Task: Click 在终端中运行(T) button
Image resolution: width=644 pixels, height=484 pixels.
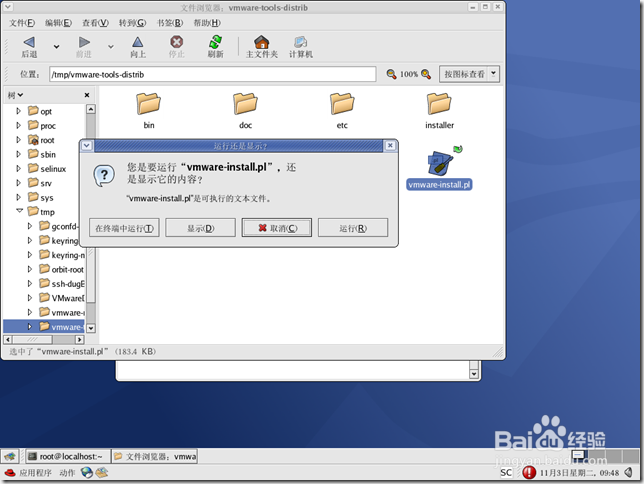Action: coord(124,228)
